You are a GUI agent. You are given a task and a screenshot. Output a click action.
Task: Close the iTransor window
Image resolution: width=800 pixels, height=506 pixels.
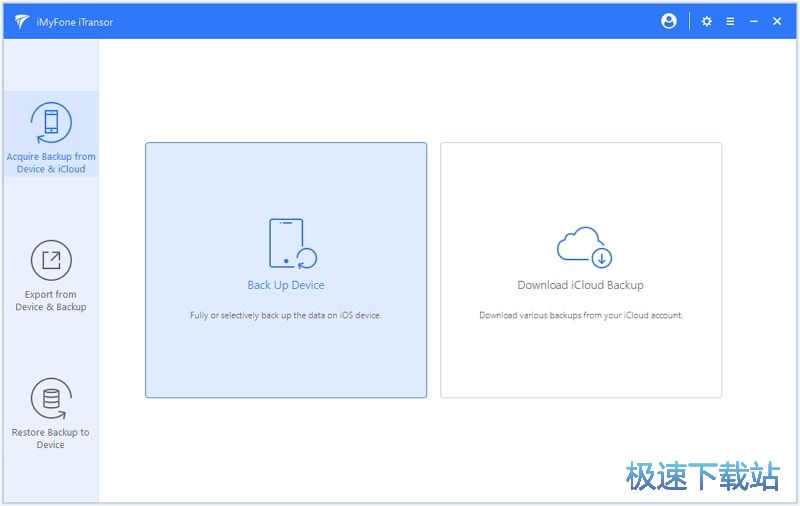click(x=777, y=21)
